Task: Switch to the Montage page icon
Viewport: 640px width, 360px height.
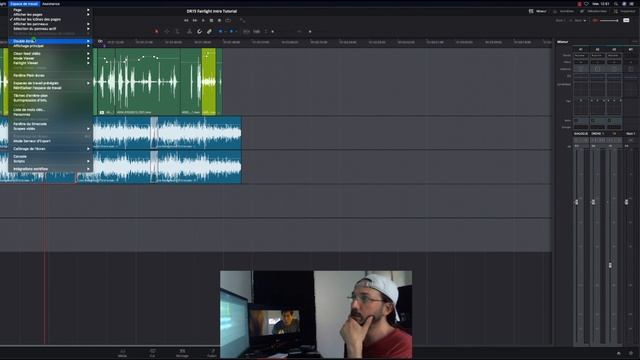Action: [182, 353]
